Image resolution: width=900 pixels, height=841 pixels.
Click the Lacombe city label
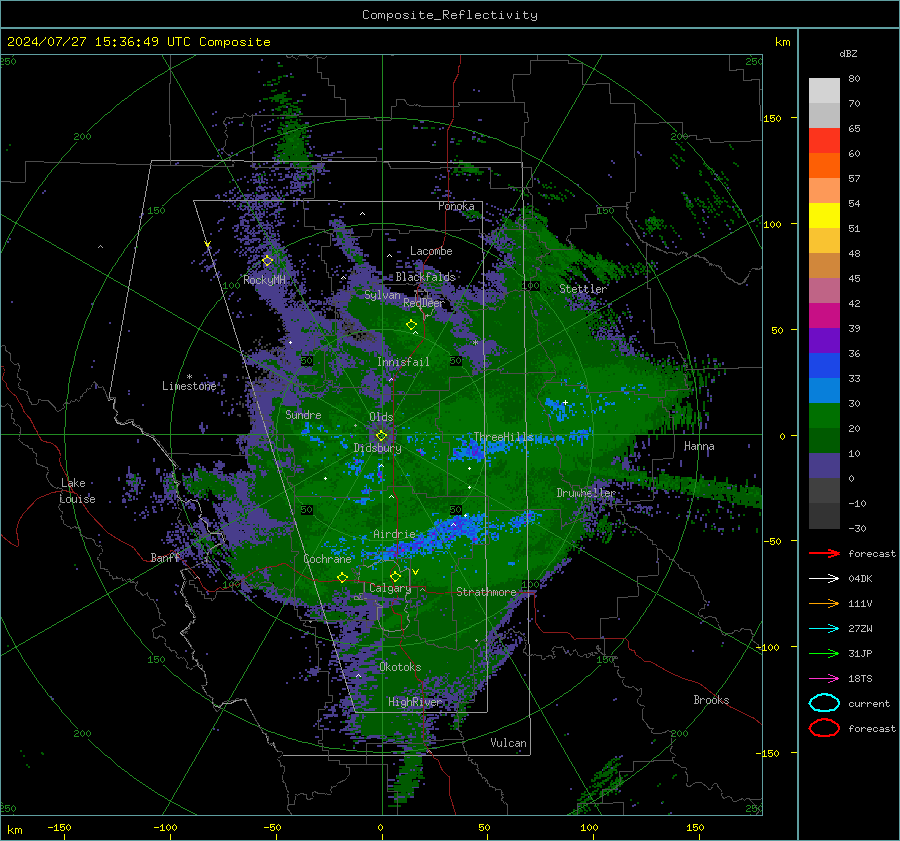point(431,251)
